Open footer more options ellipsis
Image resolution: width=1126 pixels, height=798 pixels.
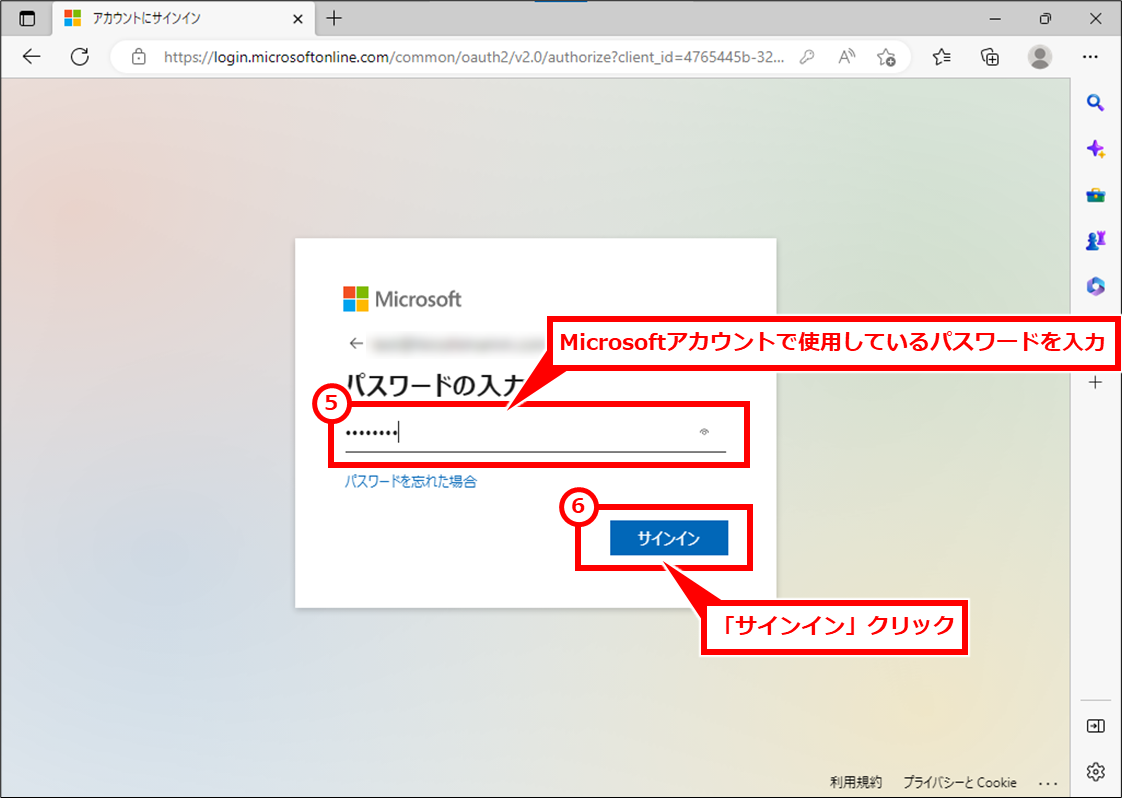pyautogui.click(x=1048, y=783)
